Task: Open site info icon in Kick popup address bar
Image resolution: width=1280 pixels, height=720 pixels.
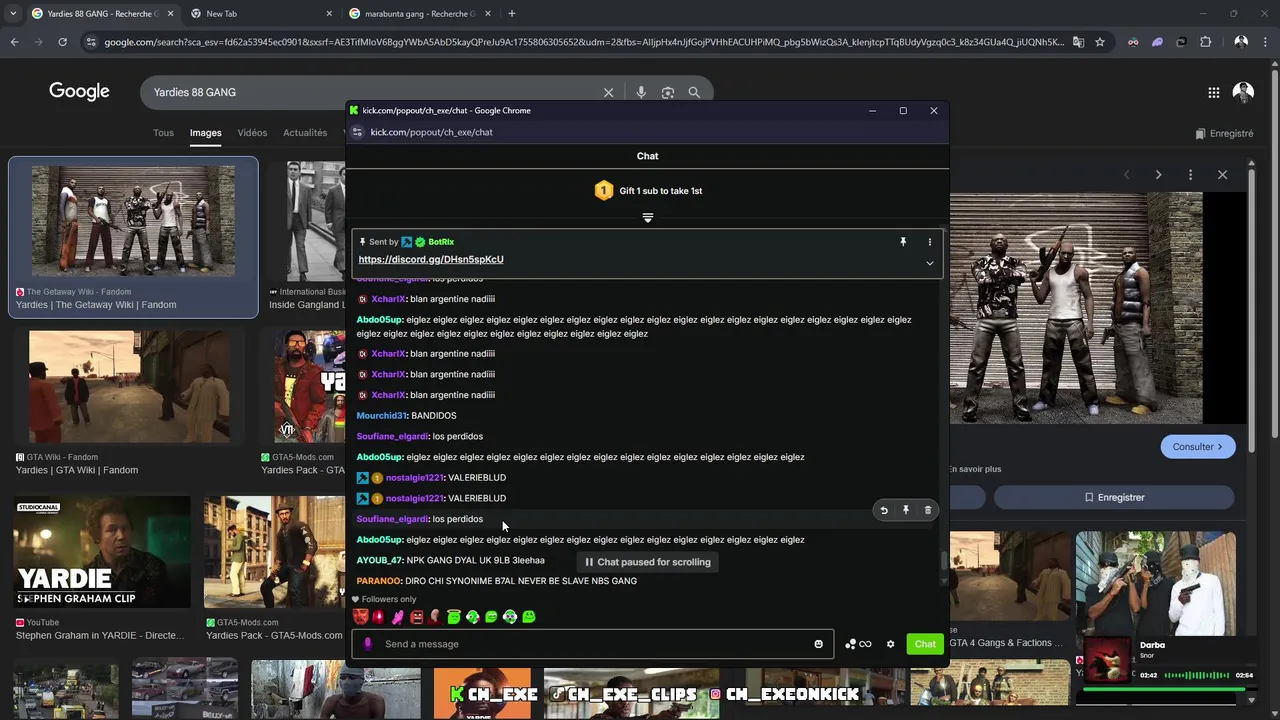Action: click(358, 132)
